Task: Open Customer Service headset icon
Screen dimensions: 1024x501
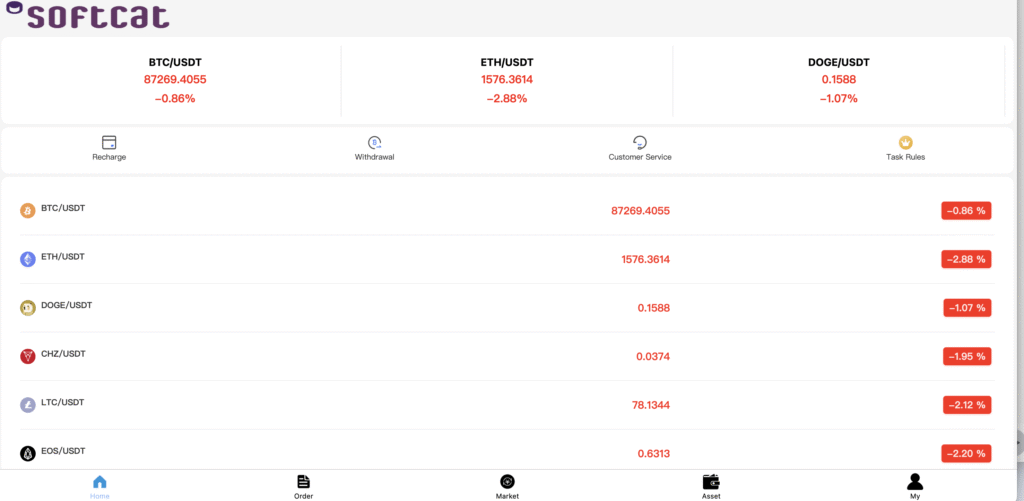Action: point(639,142)
